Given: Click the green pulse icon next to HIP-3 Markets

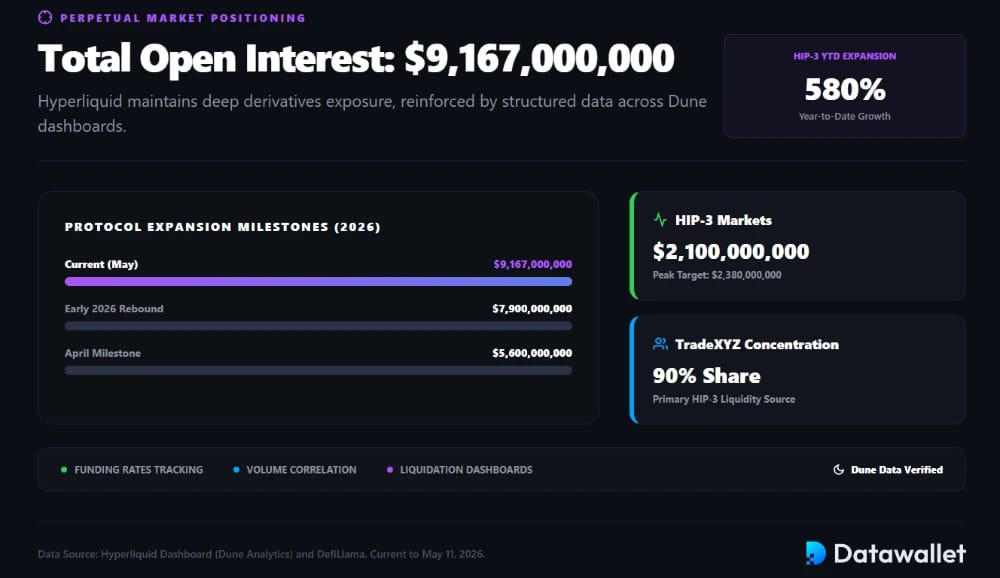Looking at the screenshot, I should [x=660, y=220].
